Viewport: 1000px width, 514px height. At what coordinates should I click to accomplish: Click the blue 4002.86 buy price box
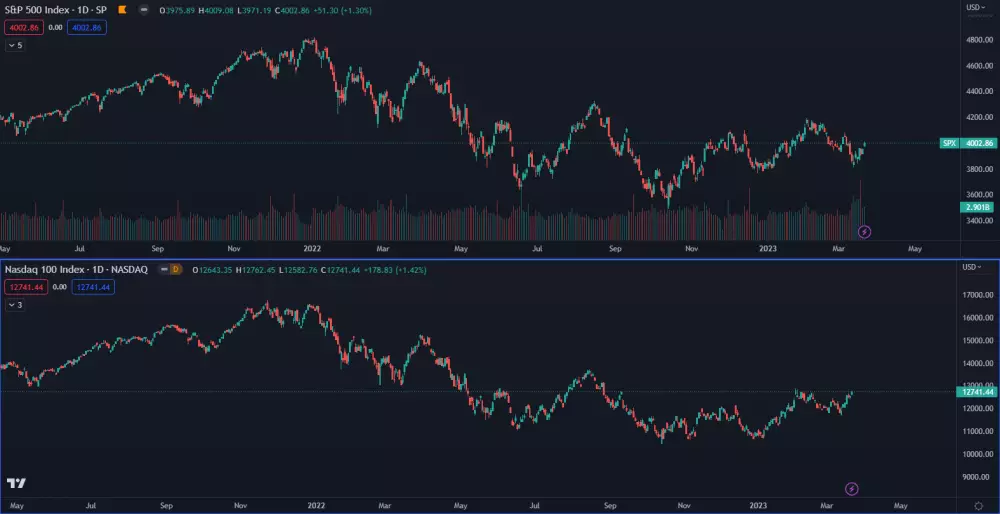tap(85, 27)
